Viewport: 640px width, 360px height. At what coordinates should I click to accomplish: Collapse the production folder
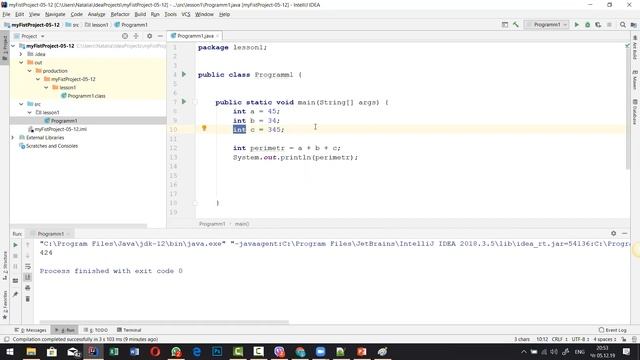(29, 71)
